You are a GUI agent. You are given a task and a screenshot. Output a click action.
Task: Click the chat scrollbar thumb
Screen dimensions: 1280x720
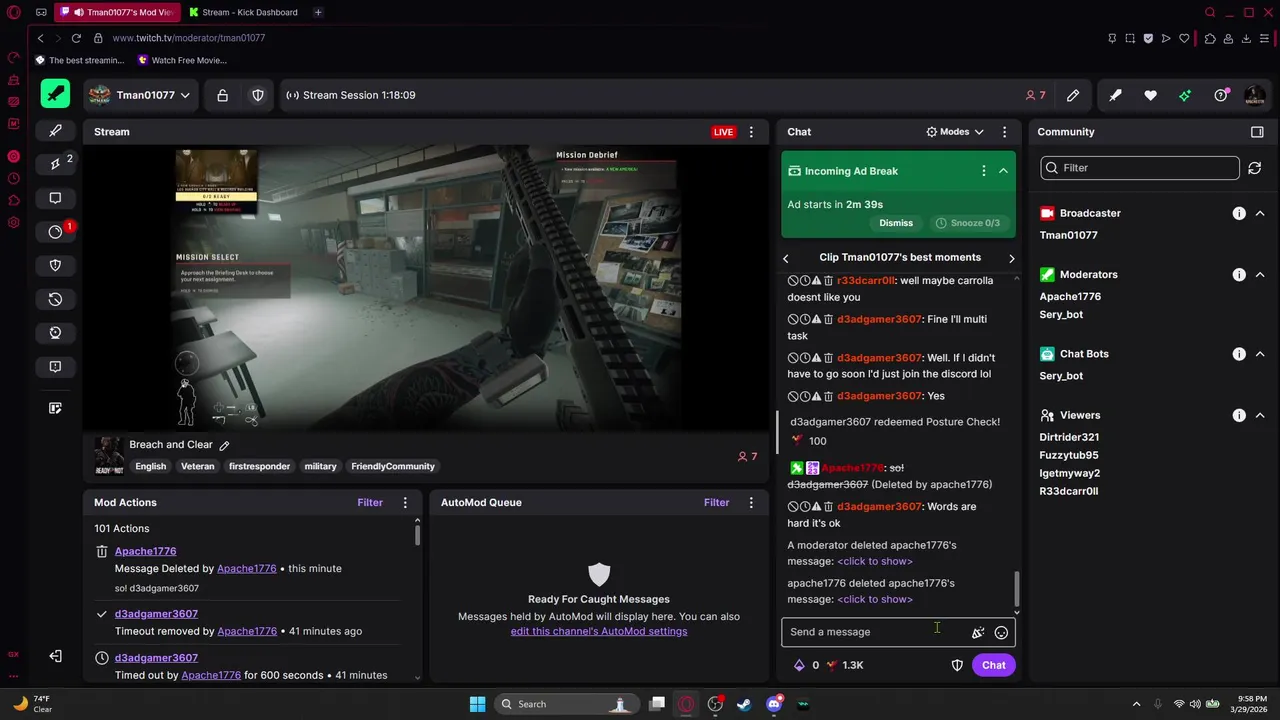tap(1016, 588)
